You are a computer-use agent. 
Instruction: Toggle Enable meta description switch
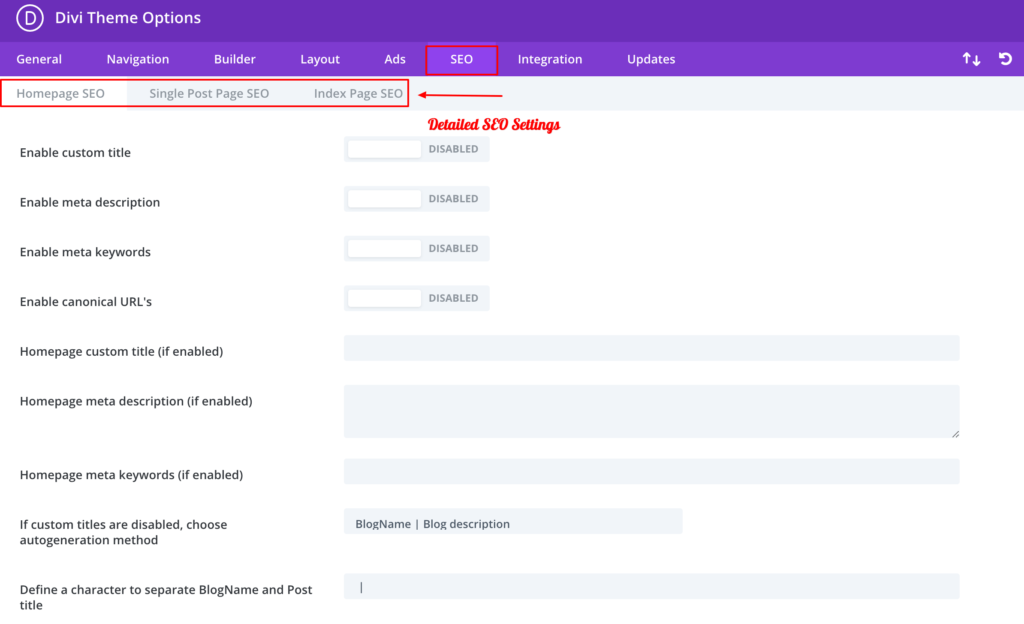pyautogui.click(x=417, y=198)
